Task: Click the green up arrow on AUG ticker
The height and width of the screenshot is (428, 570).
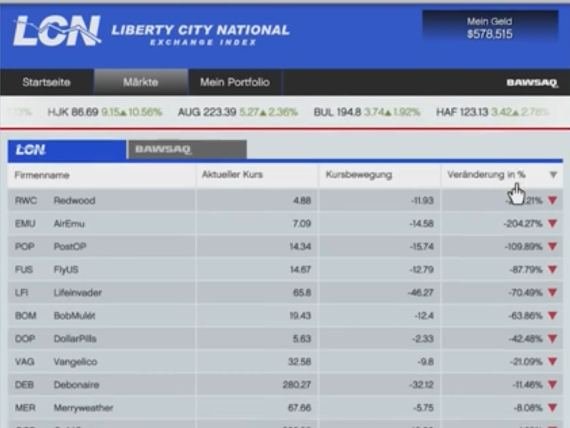Action: pos(263,113)
